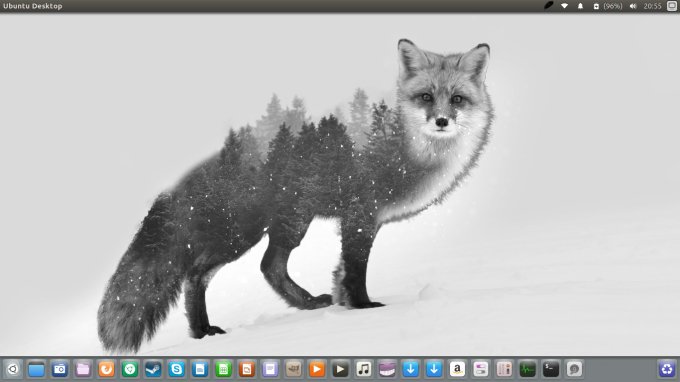The image size is (680, 382).
Task: Launch the orange presentation Impress icon
Action: coord(247,369)
